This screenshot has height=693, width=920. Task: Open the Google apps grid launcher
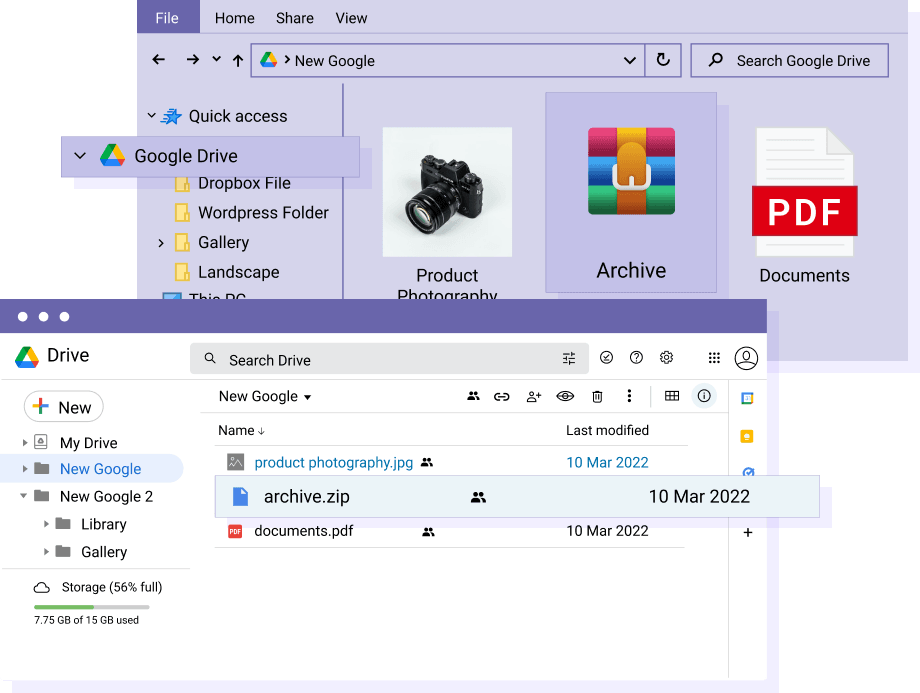point(714,358)
